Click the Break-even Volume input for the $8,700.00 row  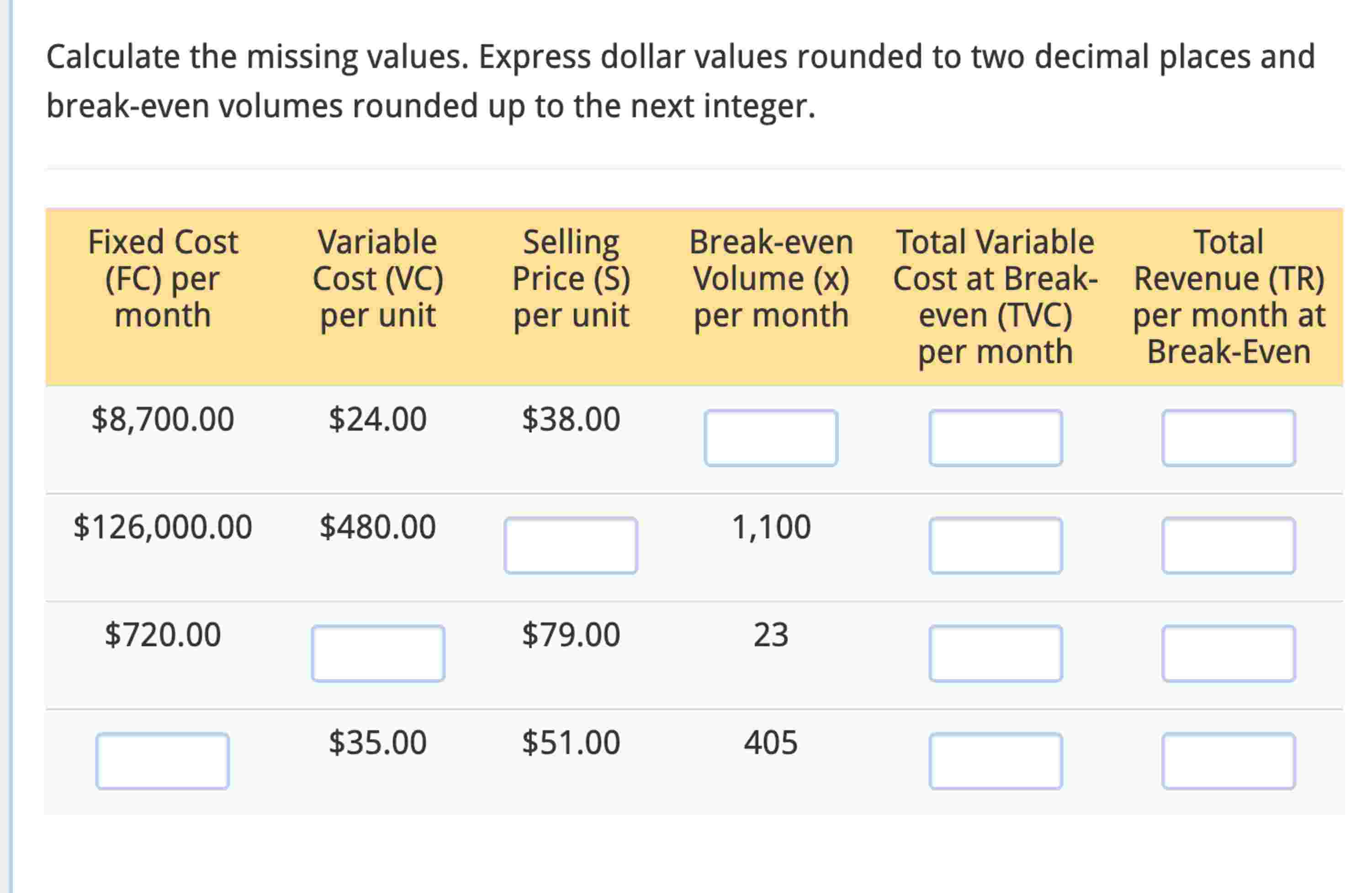tap(771, 439)
